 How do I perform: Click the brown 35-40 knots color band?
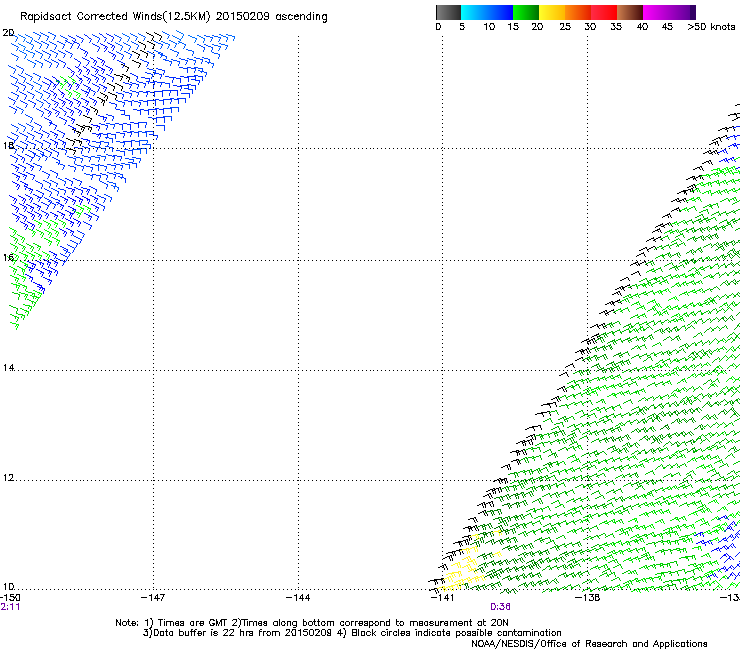point(630,12)
